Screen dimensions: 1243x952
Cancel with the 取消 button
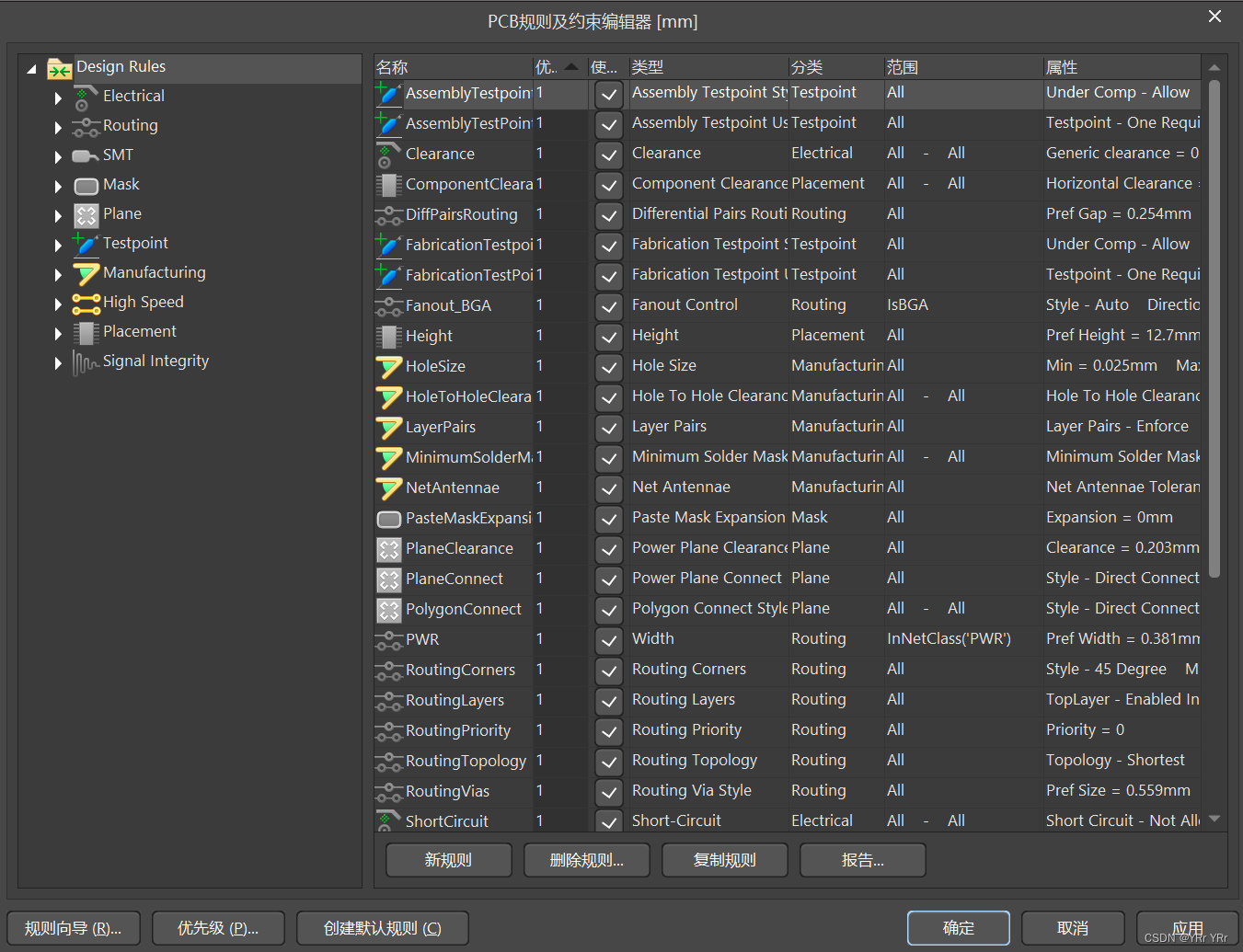pyautogui.click(x=1073, y=928)
